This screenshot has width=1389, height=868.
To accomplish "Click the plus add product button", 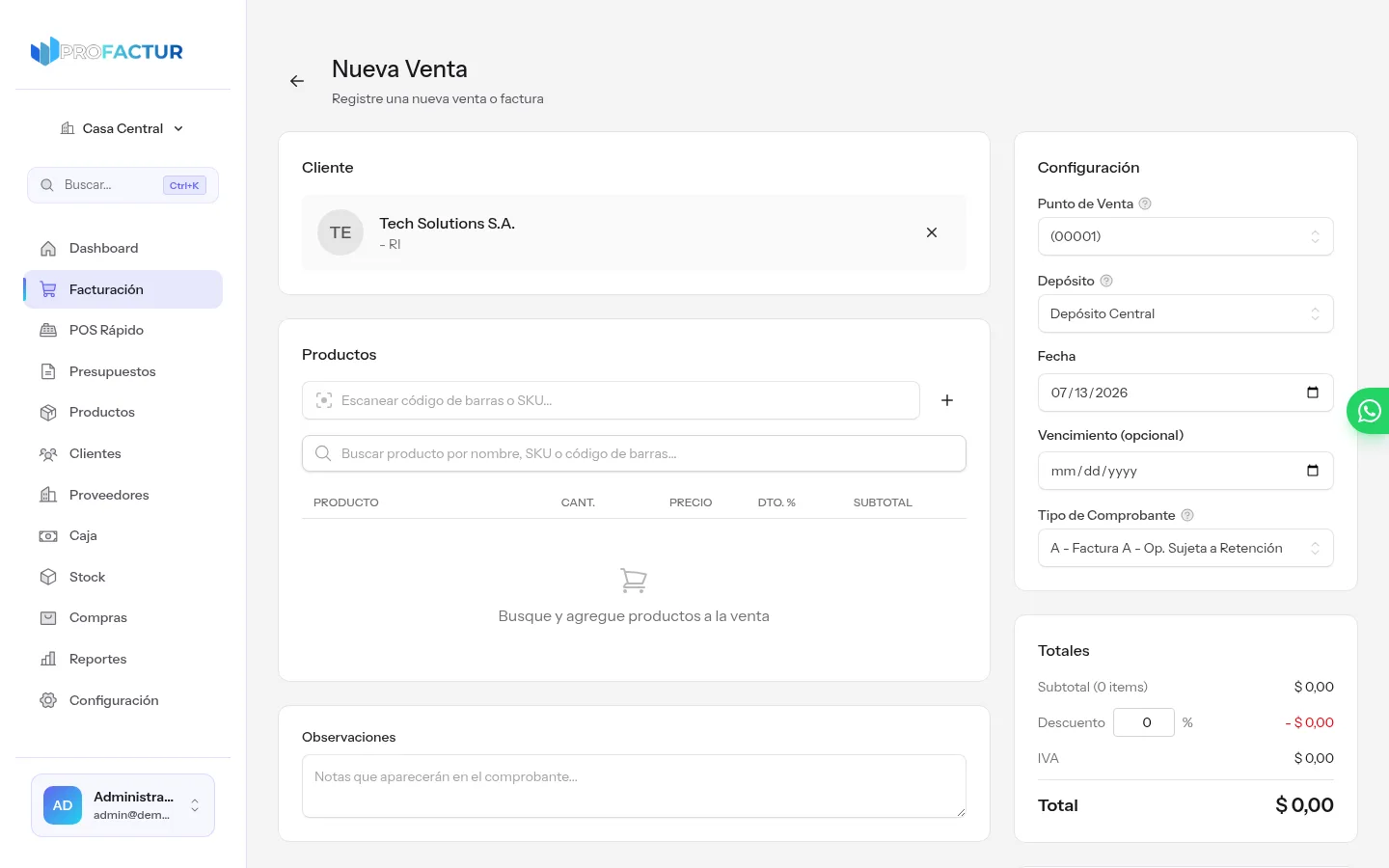I will (x=947, y=400).
